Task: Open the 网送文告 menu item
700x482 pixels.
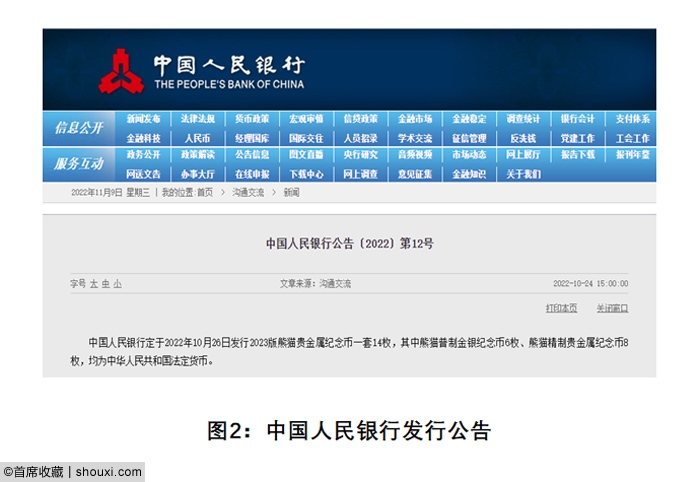Action: (143, 174)
